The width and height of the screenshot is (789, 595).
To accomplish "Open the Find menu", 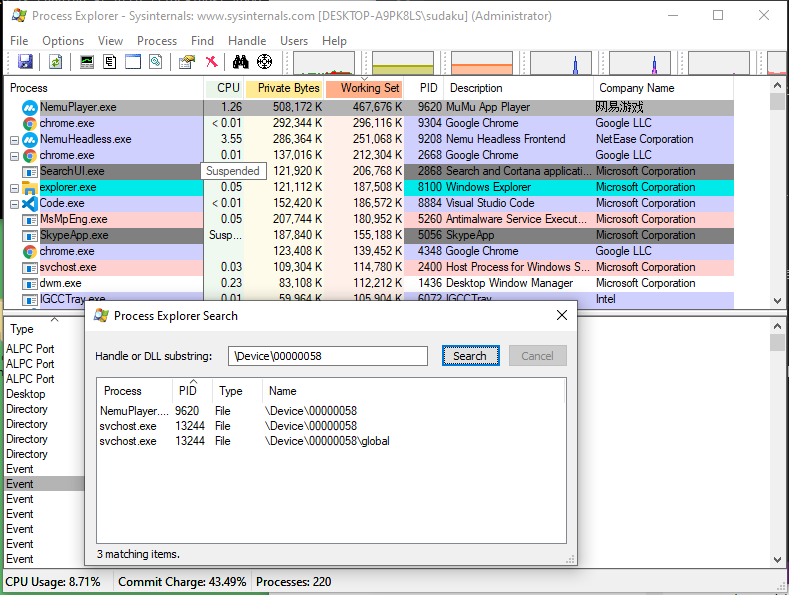I will [202, 41].
